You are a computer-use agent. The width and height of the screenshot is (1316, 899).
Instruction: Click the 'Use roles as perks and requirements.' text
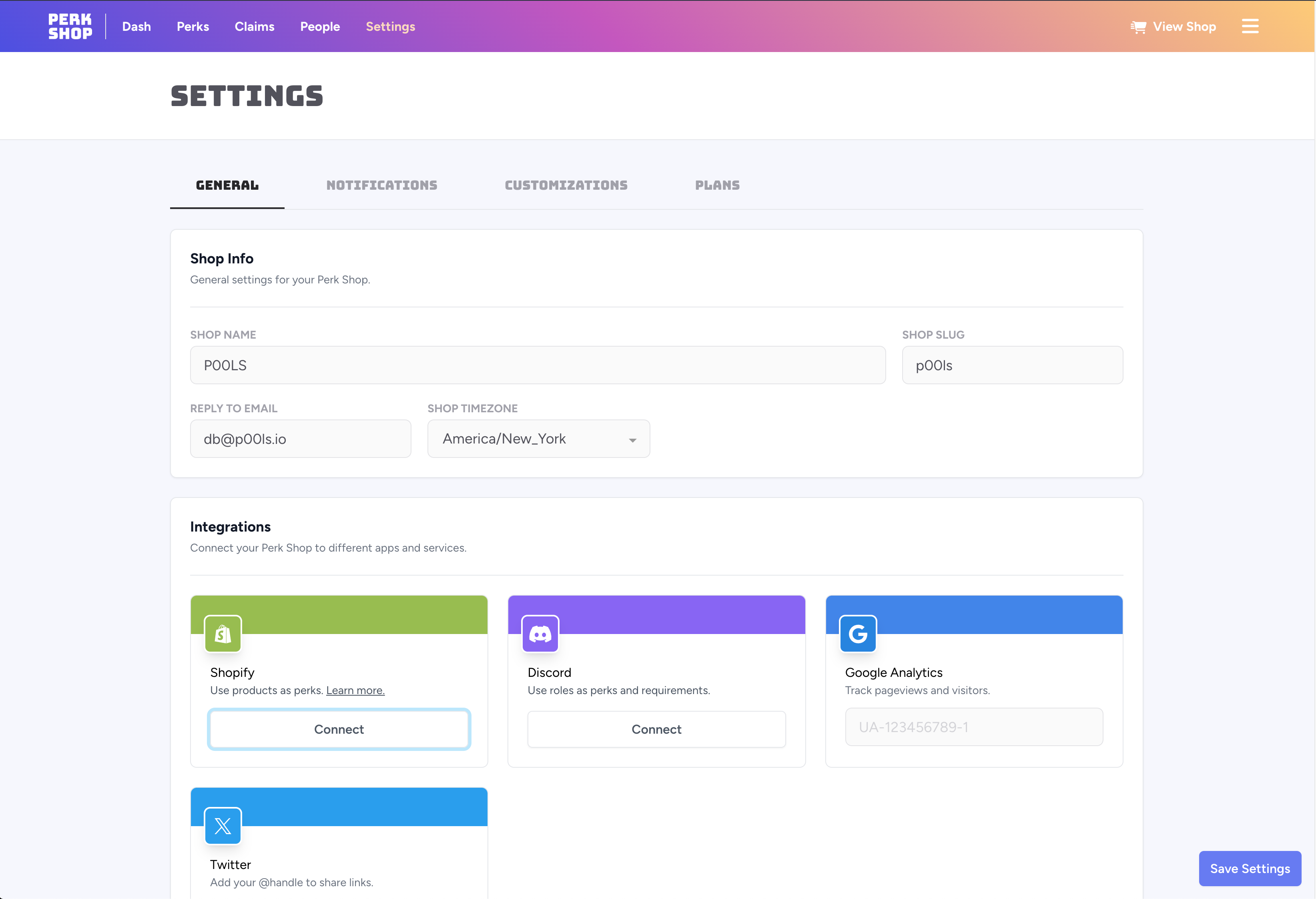tap(619, 690)
